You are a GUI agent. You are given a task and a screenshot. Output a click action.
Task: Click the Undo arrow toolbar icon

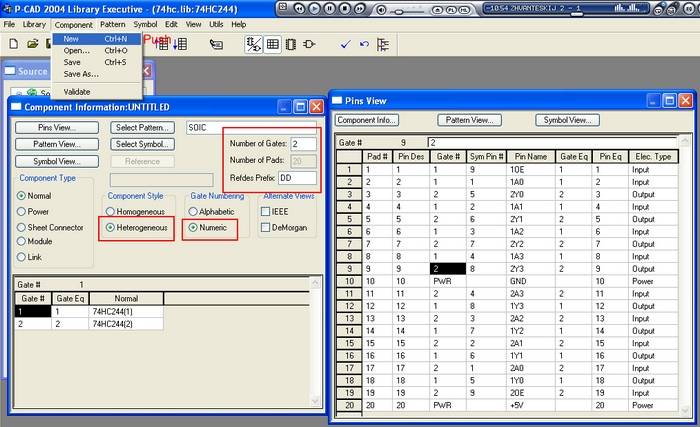tap(364, 44)
